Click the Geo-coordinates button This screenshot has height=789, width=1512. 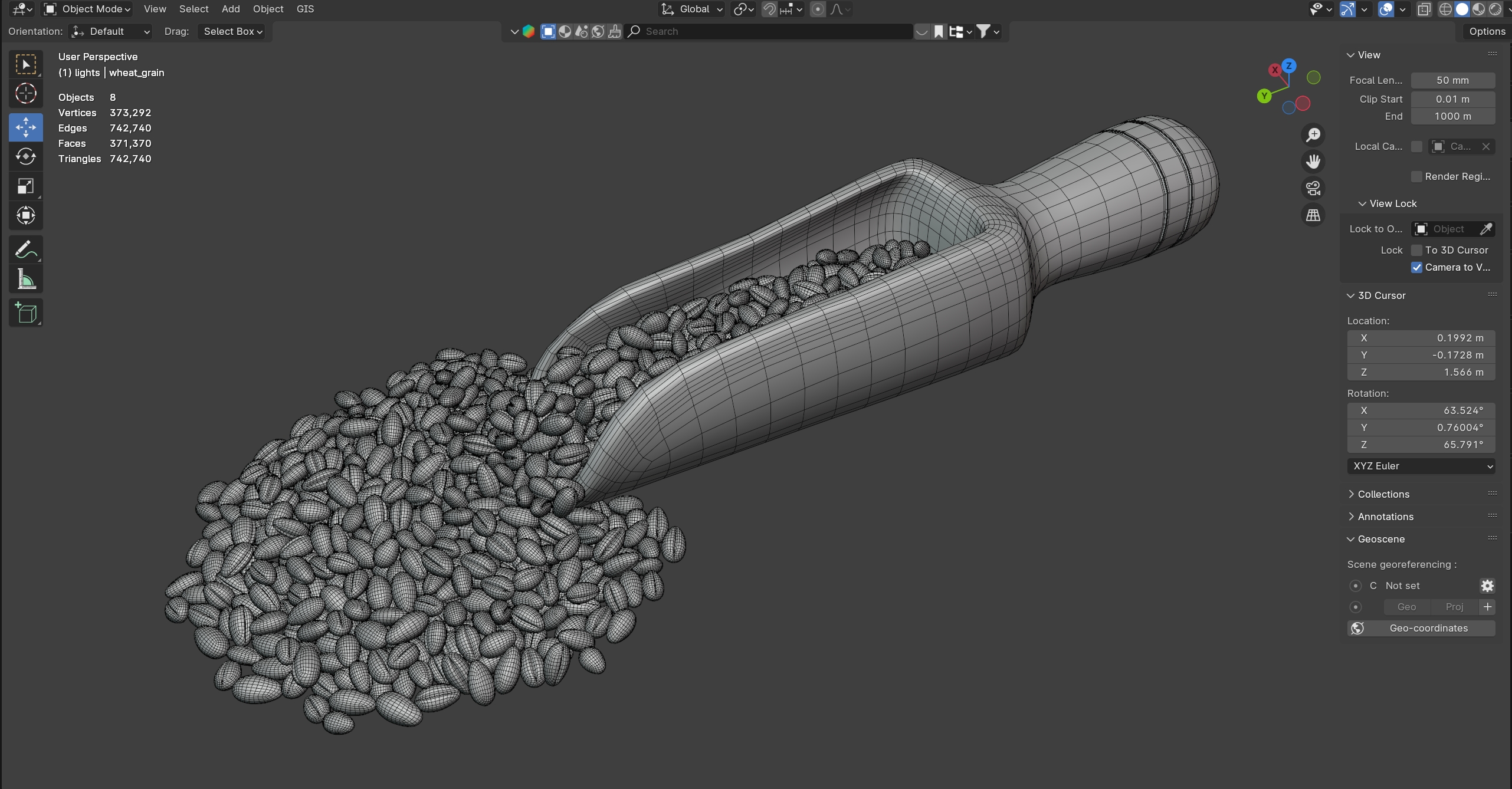click(x=1421, y=628)
